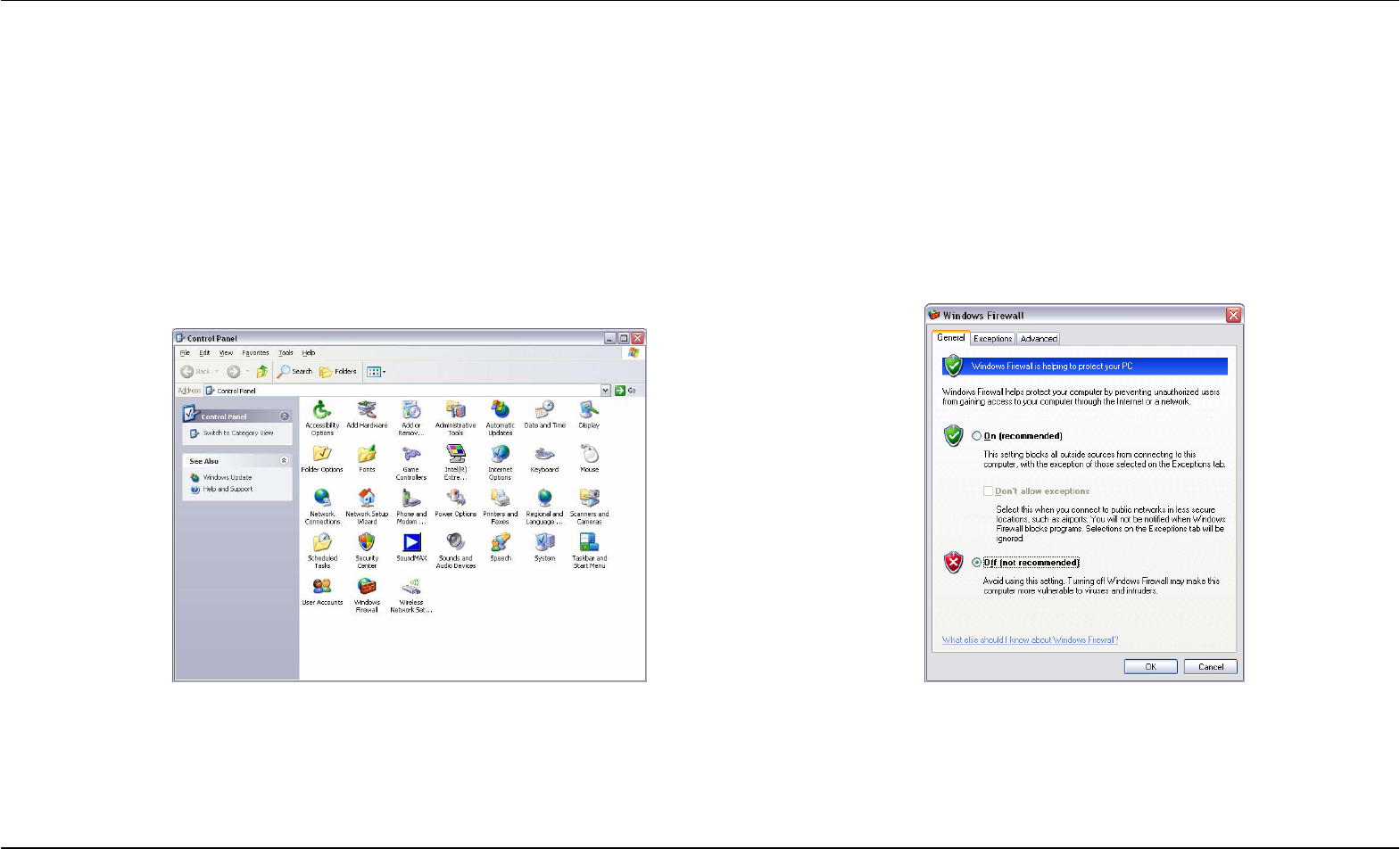Switch to the Advanced tab
This screenshot has height=849, width=1400.
point(1039,339)
